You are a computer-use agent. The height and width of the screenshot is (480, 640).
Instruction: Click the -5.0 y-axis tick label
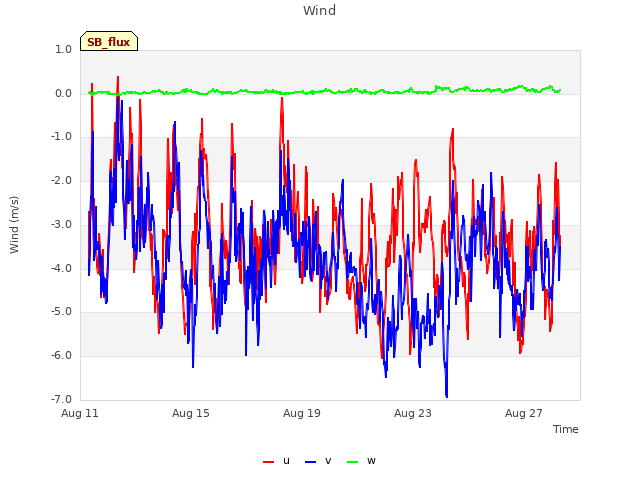click(x=62, y=312)
